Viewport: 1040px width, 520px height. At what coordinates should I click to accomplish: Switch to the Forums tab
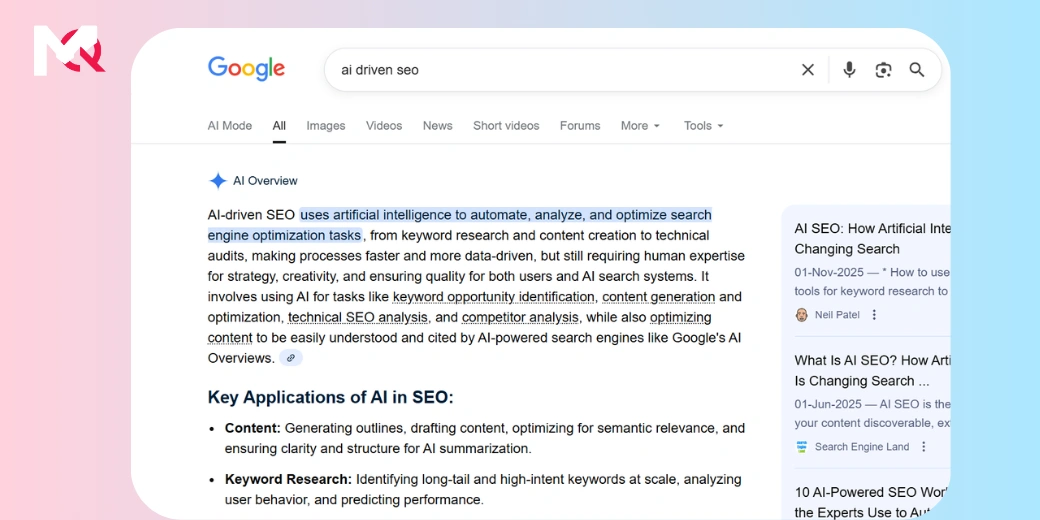pos(580,125)
